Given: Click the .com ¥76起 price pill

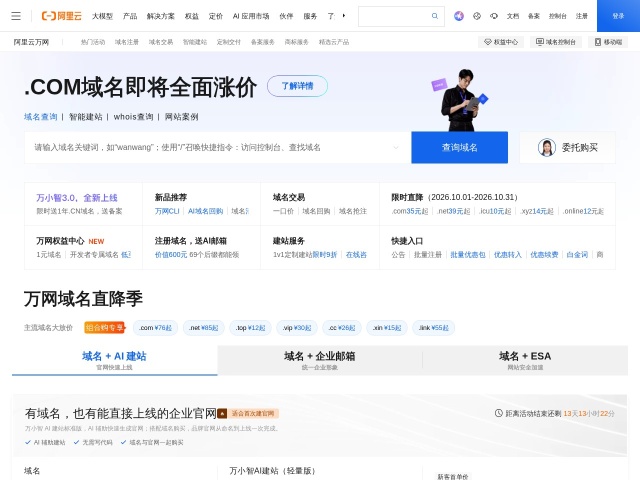Looking at the screenshot, I should coord(155,328).
